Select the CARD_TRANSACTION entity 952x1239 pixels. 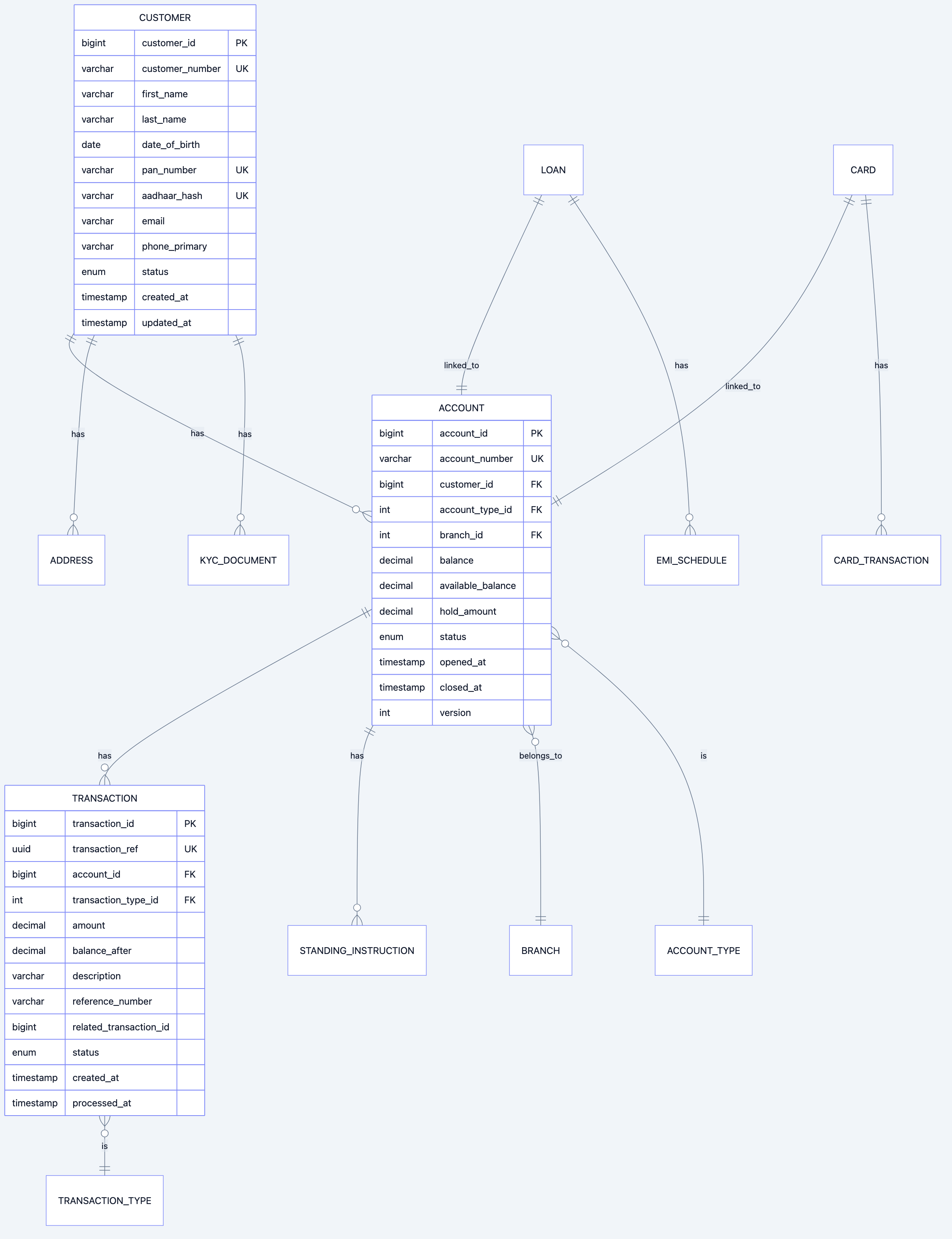881,560
